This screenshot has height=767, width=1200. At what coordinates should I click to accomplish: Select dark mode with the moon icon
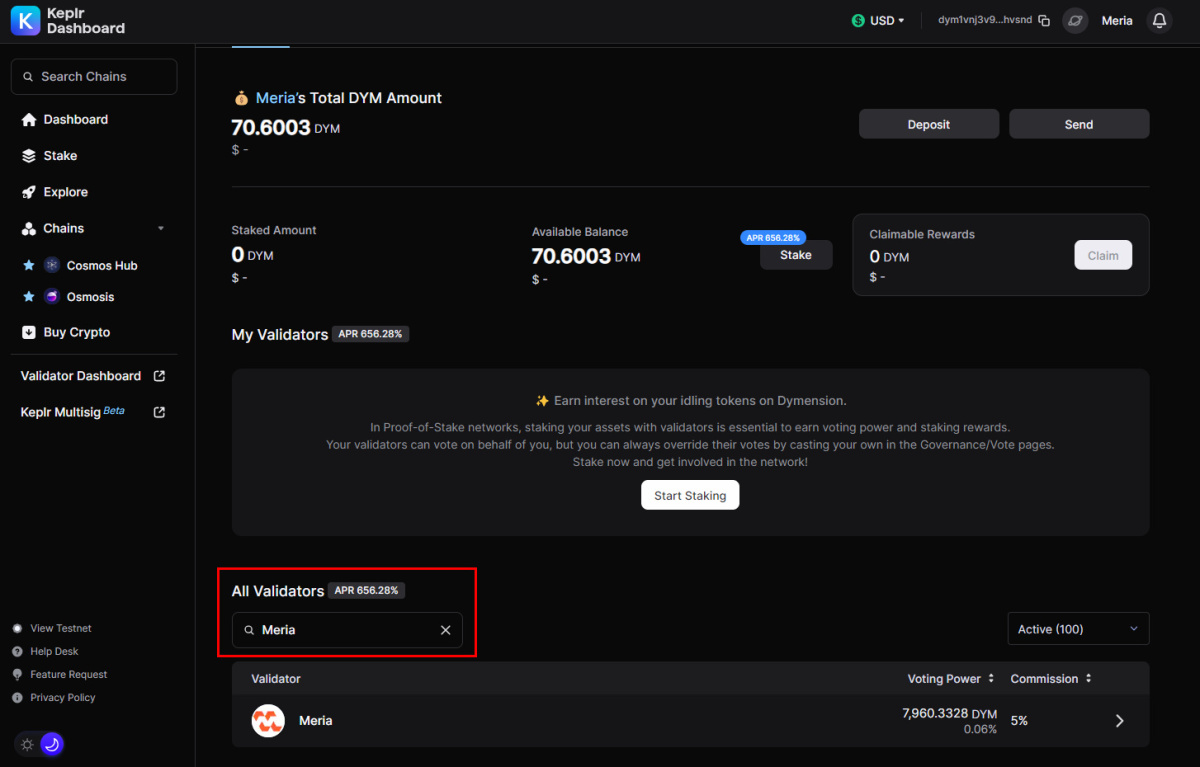point(52,744)
